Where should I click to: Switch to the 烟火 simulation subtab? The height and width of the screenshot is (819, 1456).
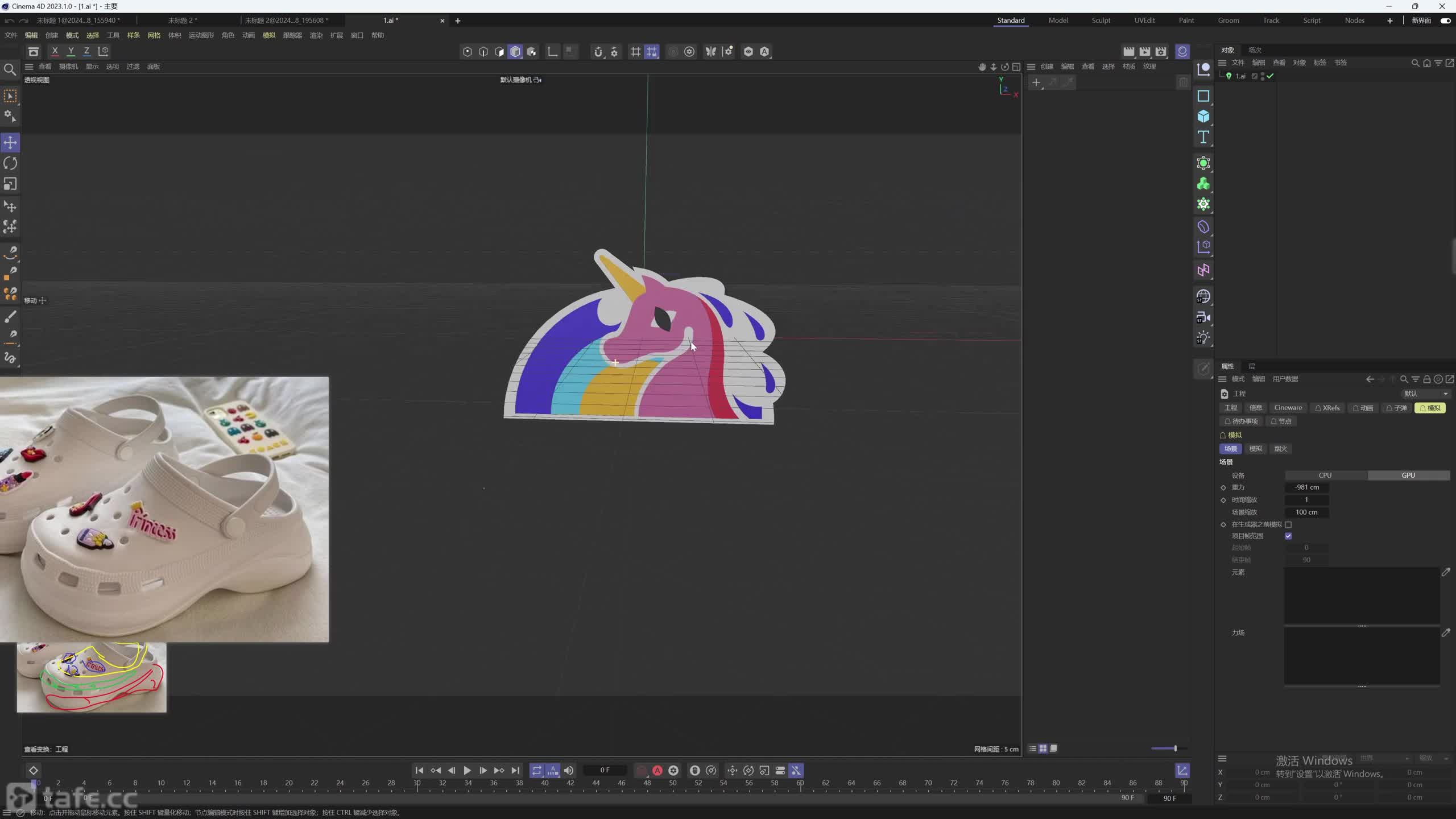(x=1280, y=449)
